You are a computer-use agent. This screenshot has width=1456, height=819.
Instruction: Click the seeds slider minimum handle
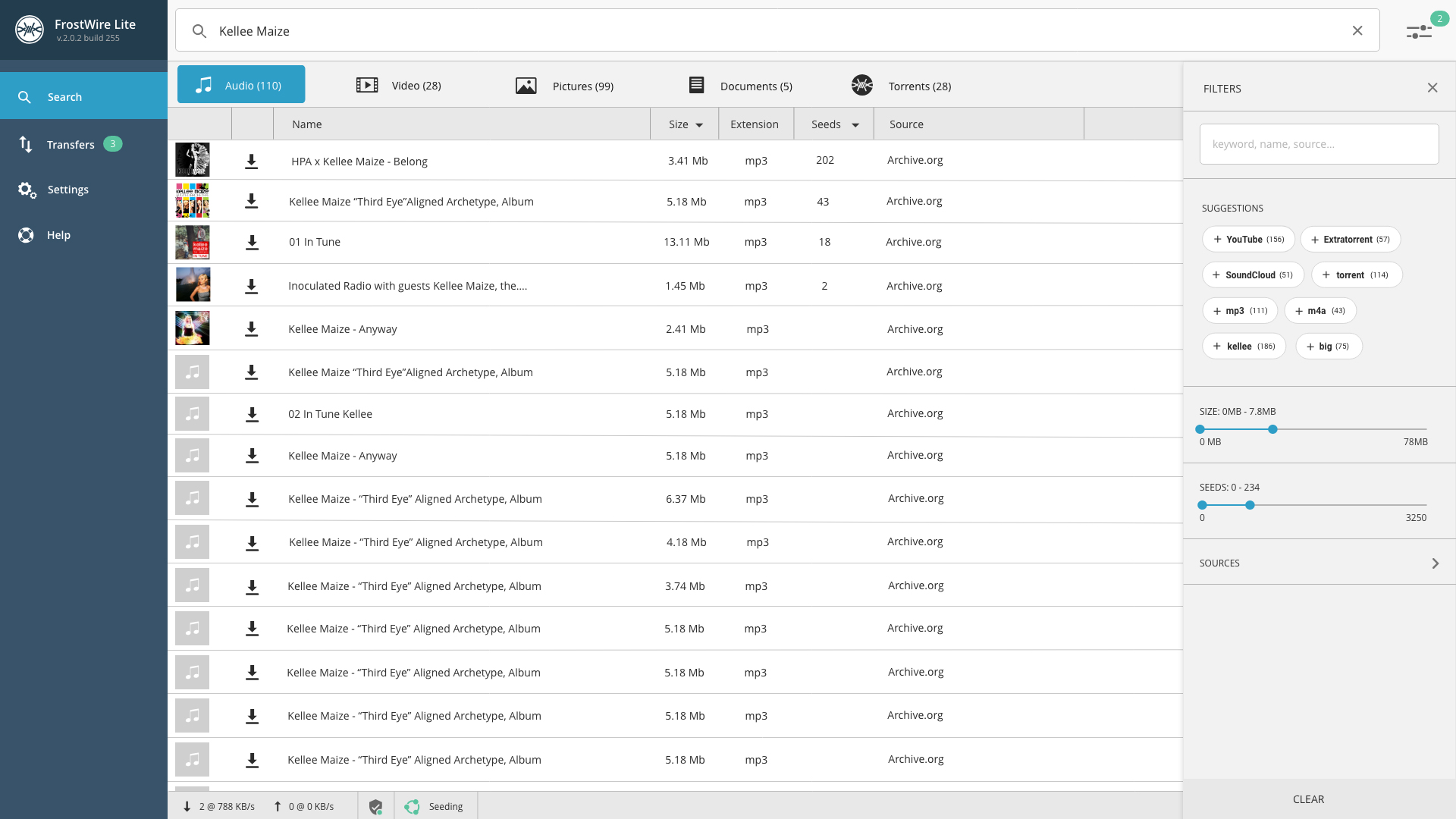click(x=1203, y=505)
